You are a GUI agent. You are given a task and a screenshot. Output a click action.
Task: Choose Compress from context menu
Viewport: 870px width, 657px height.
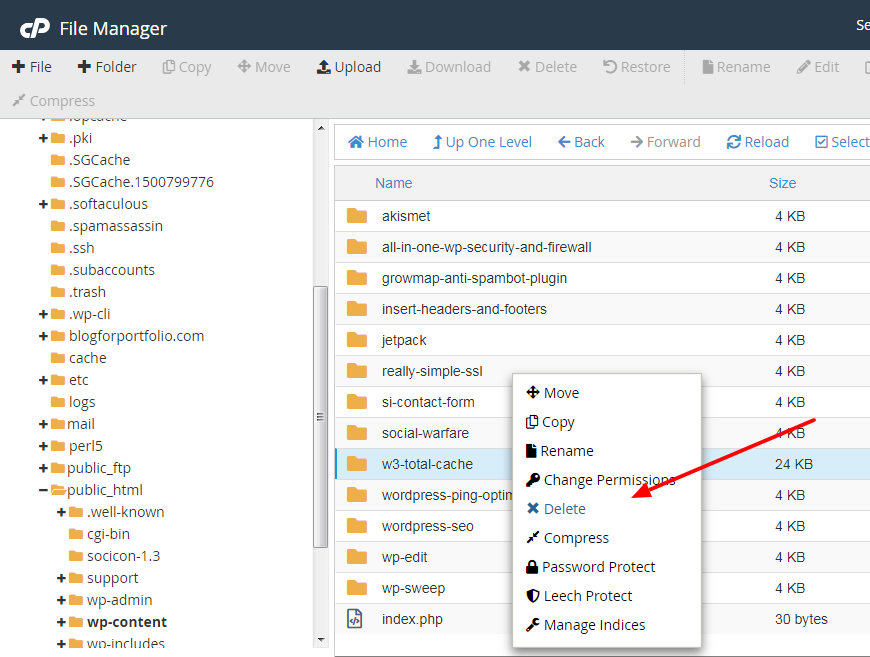pyautogui.click(x=567, y=538)
